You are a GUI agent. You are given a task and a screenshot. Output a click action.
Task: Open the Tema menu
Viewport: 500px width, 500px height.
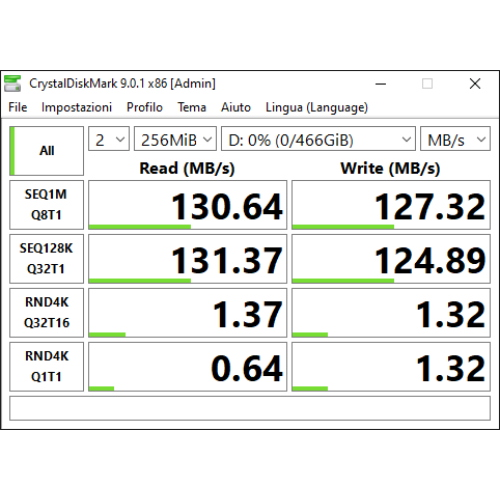point(192,107)
